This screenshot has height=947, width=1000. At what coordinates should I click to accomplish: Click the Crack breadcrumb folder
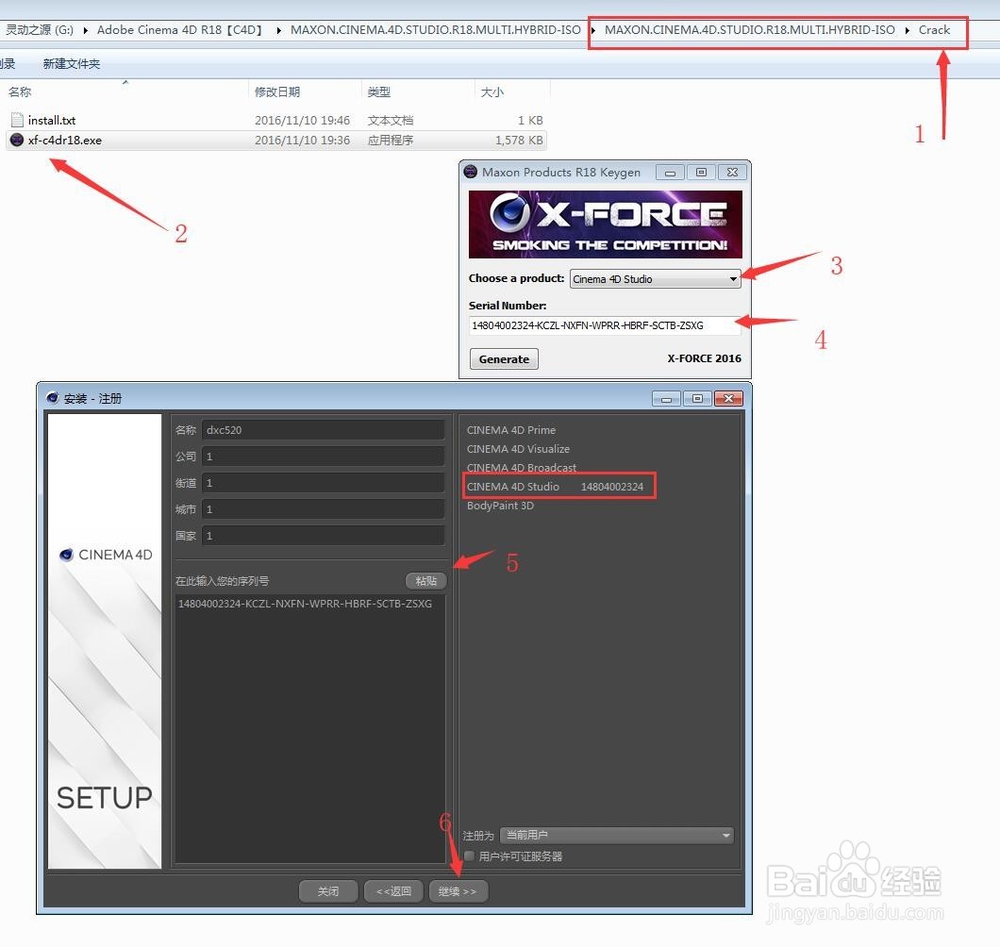934,30
